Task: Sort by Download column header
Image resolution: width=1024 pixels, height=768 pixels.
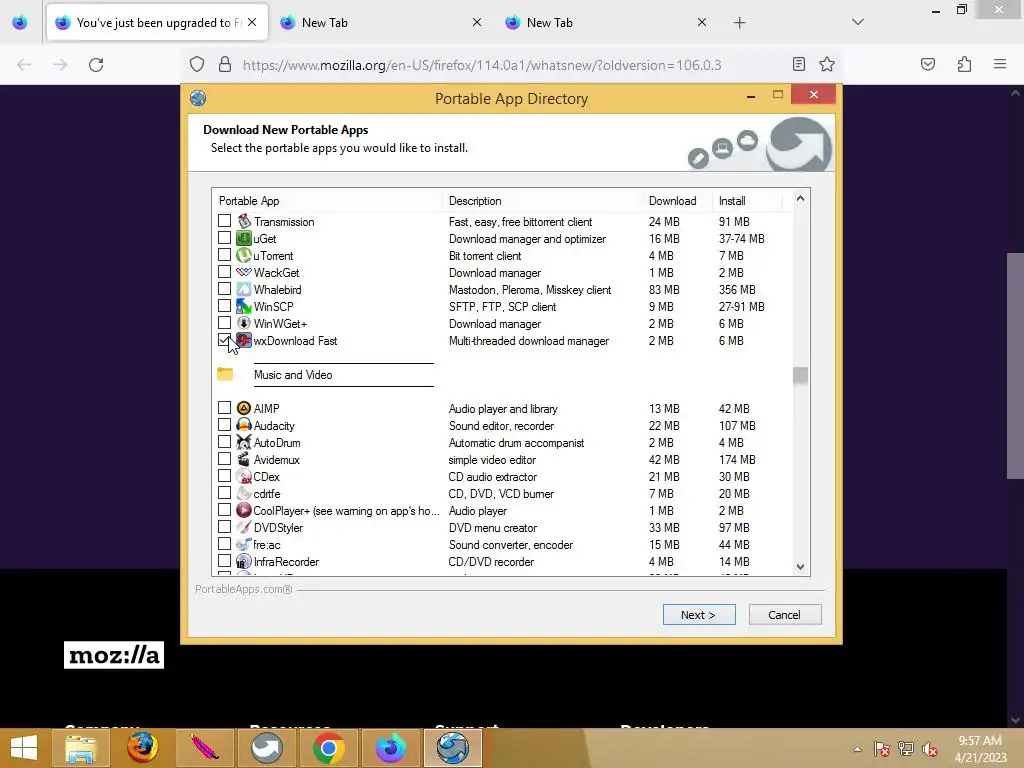Action: coord(677,200)
